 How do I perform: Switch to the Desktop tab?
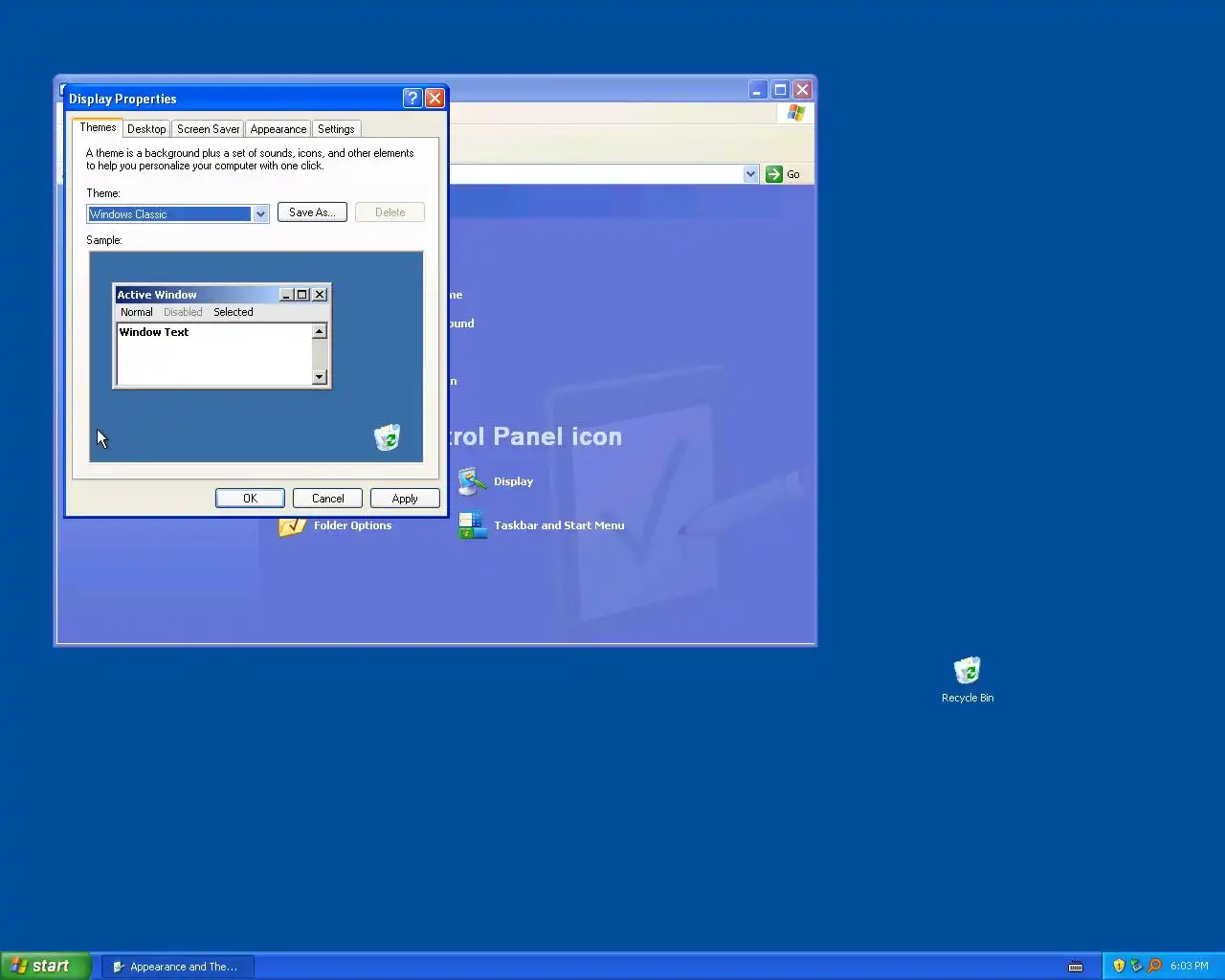click(x=146, y=129)
